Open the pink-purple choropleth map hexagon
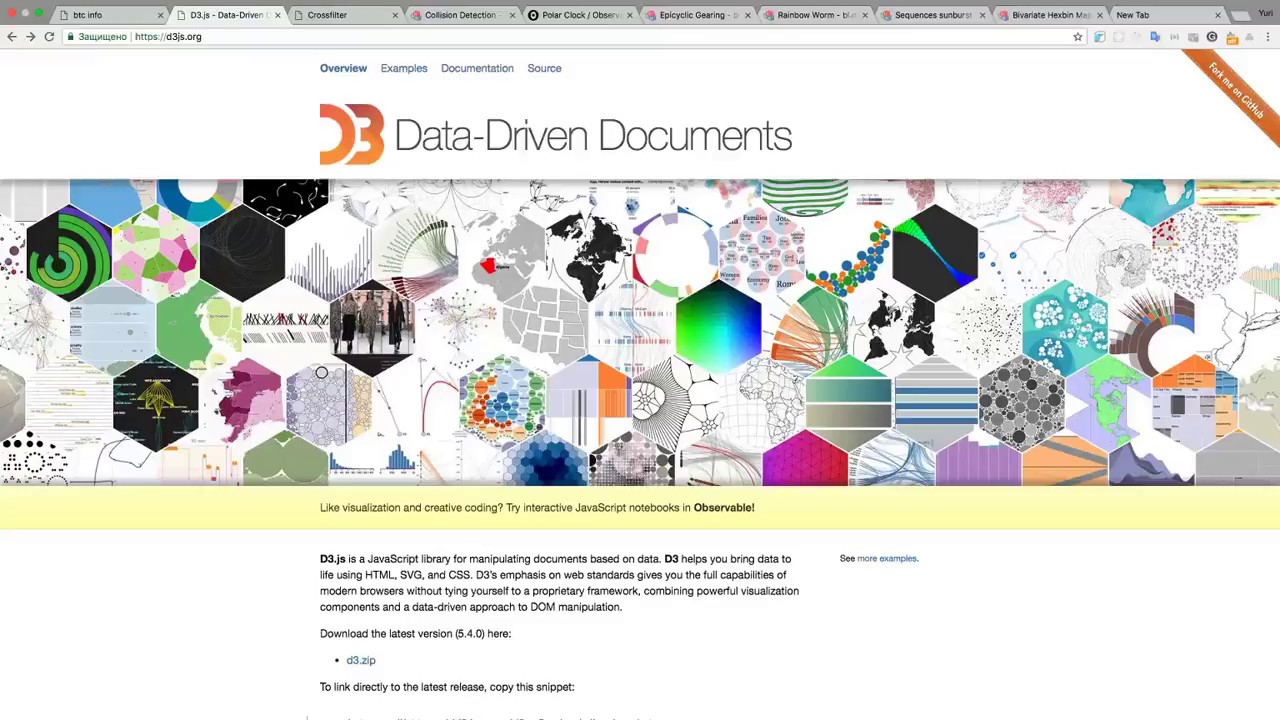 coord(242,403)
